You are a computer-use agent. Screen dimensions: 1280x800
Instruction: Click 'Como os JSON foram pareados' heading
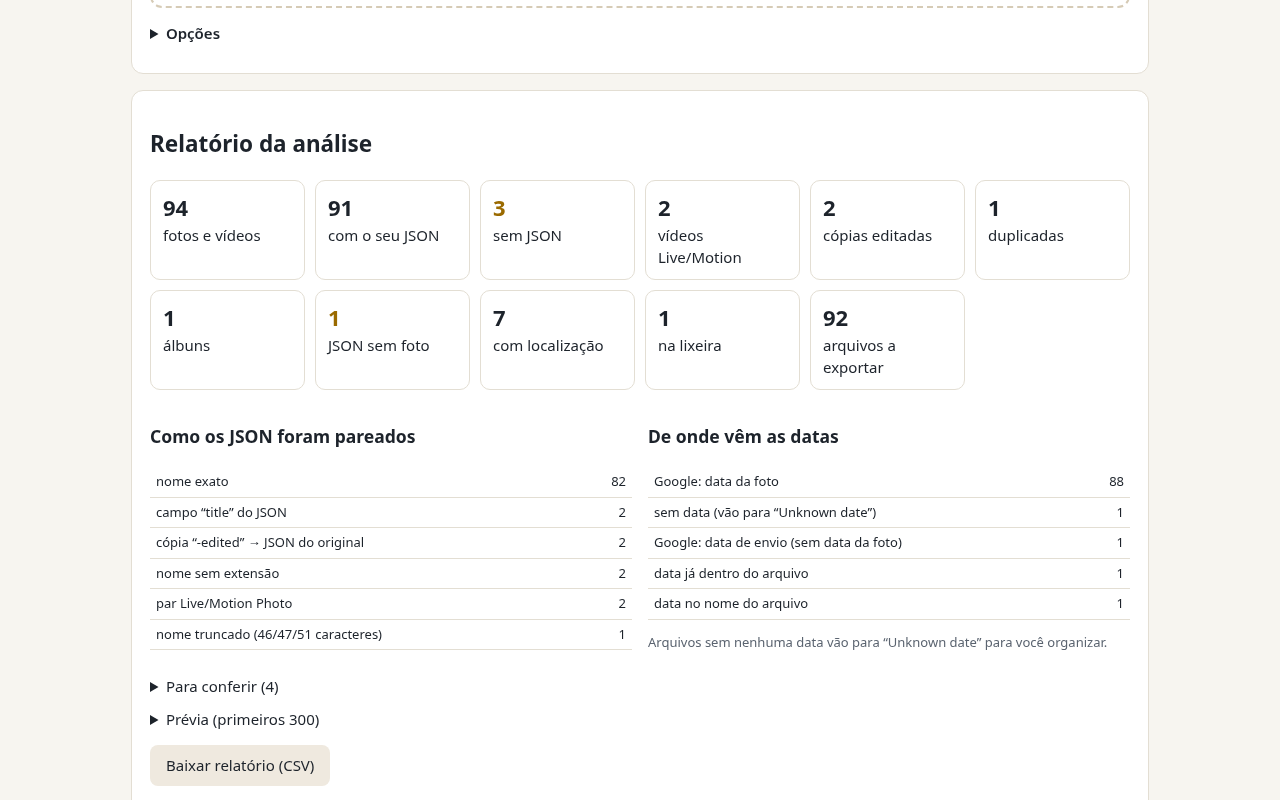coord(282,437)
